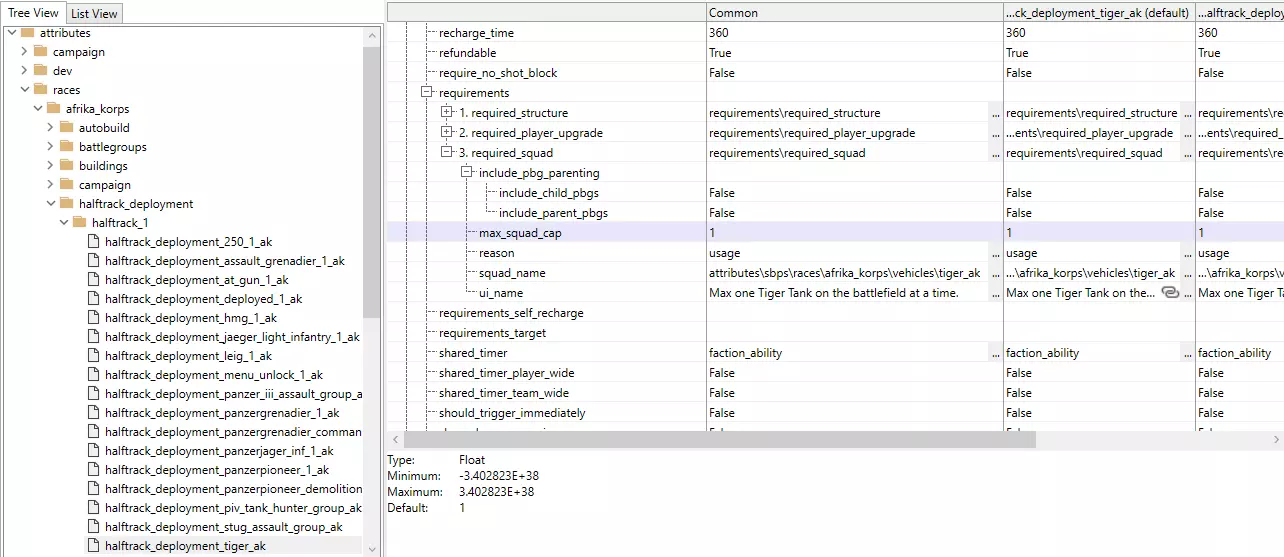Click file icon of halftrack_deployment_hmg_1_ak

[94, 318]
